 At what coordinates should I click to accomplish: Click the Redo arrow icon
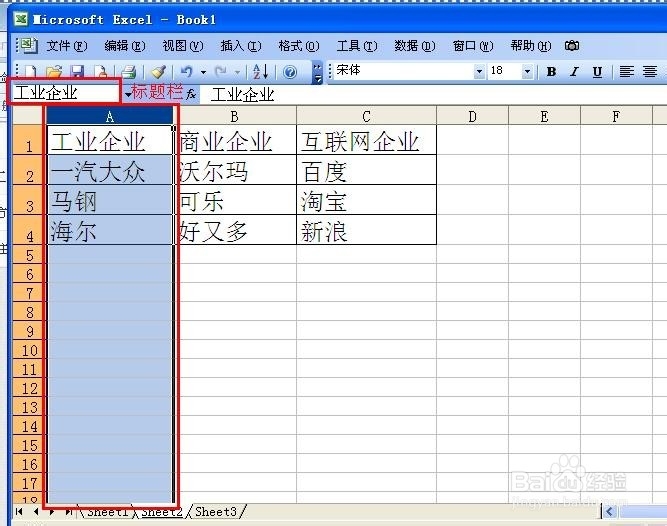[220, 72]
